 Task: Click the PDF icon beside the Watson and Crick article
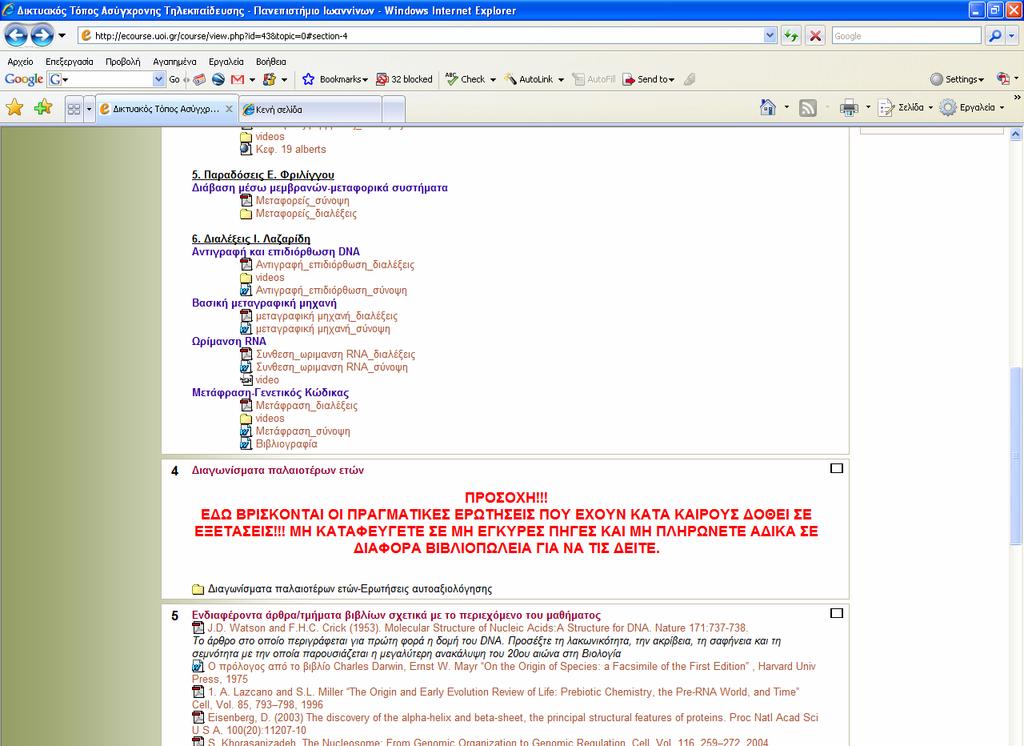click(198, 628)
